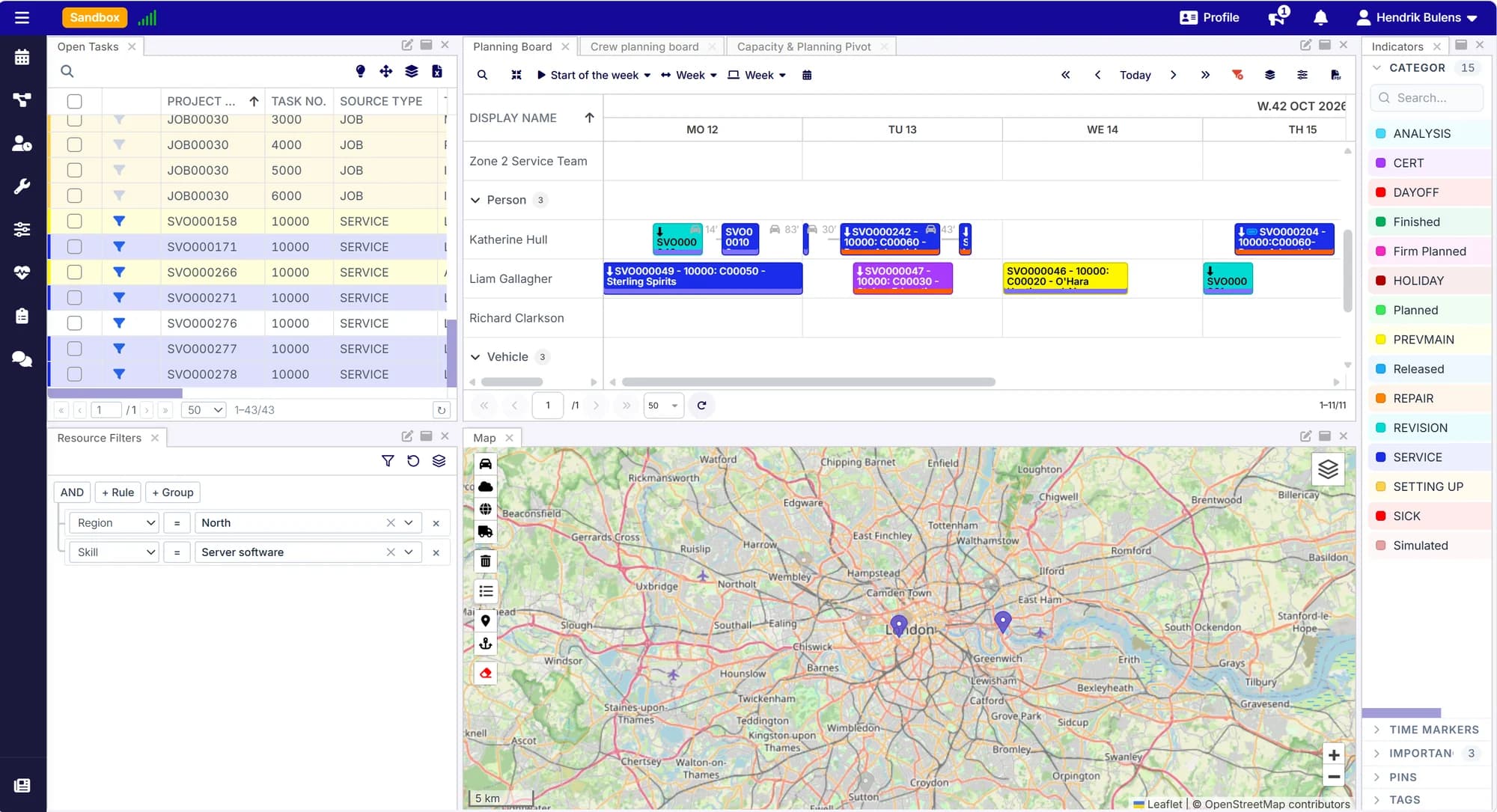Open the chat bubbles sidebar icon
The width and height of the screenshot is (1497, 812).
[22, 359]
